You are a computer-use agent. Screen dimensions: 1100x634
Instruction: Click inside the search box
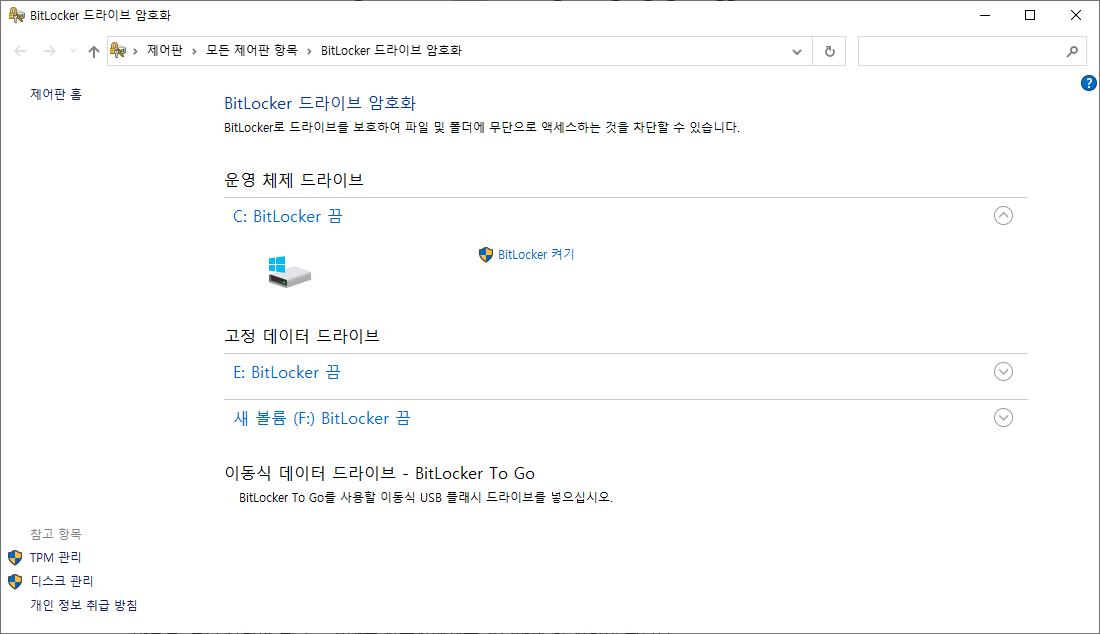960,50
